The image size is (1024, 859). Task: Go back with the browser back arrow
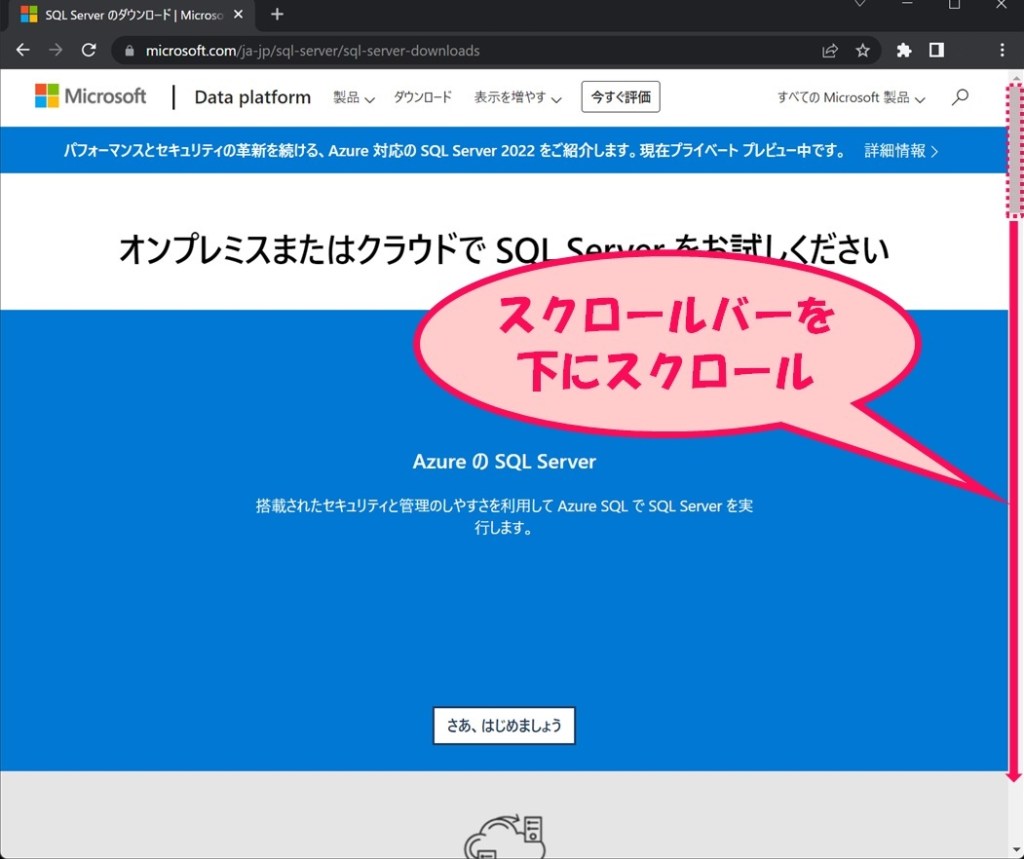pos(23,50)
